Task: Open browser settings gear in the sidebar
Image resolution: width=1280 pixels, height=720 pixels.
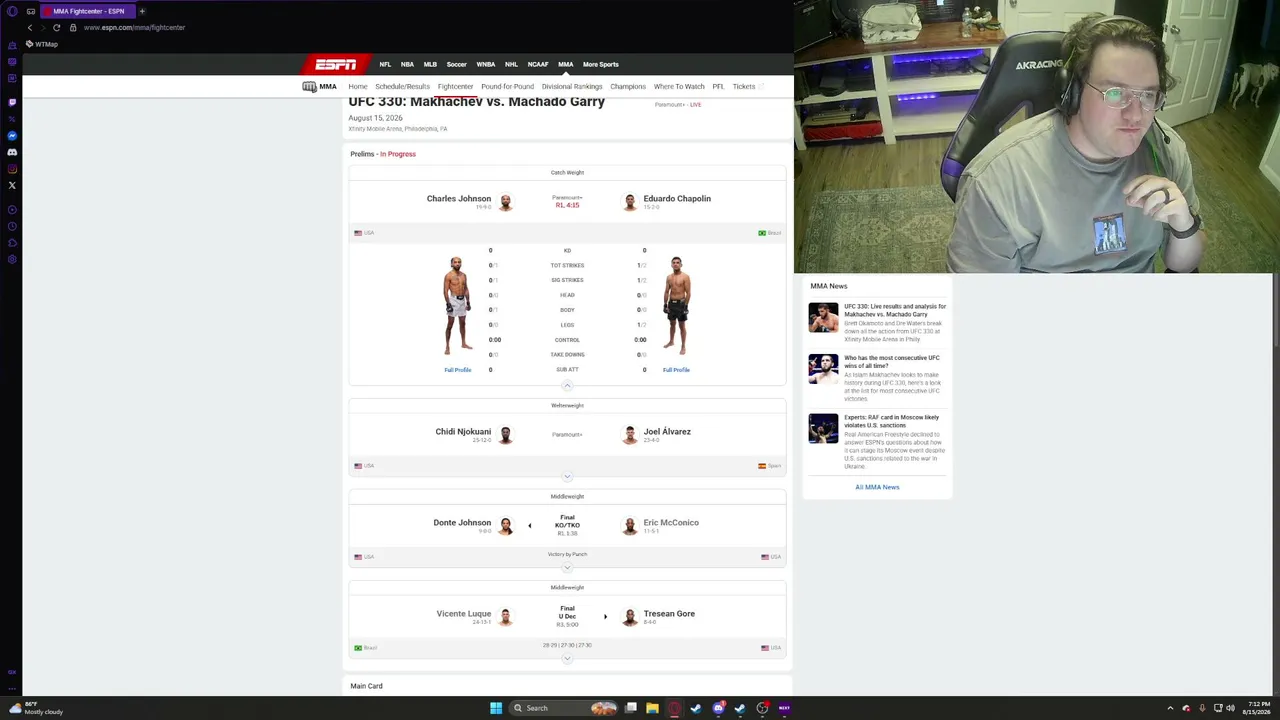Action: click(x=12, y=260)
